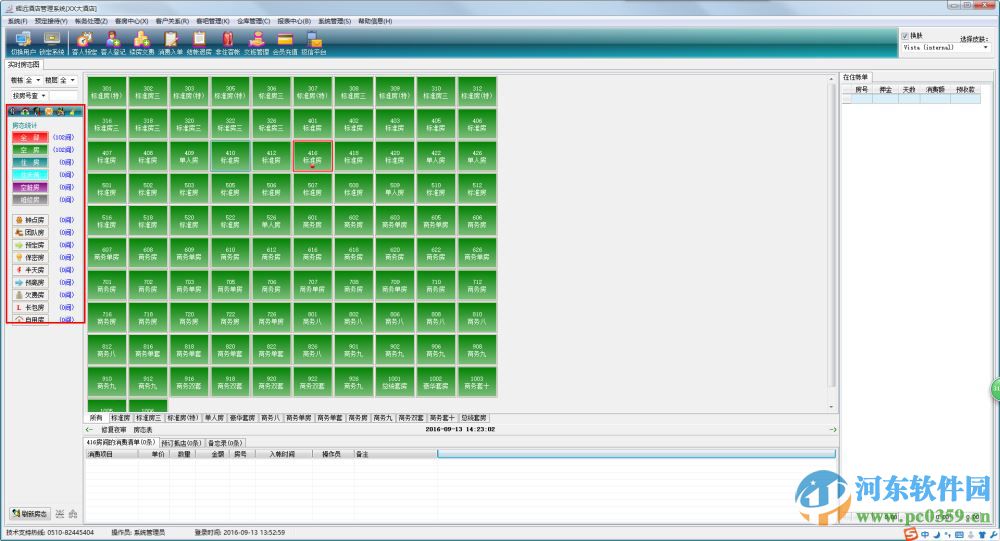Viewport: 1000px width, 541px height.
Task: Click the settings icon next to 刷新房态
Action: [x=60, y=514]
